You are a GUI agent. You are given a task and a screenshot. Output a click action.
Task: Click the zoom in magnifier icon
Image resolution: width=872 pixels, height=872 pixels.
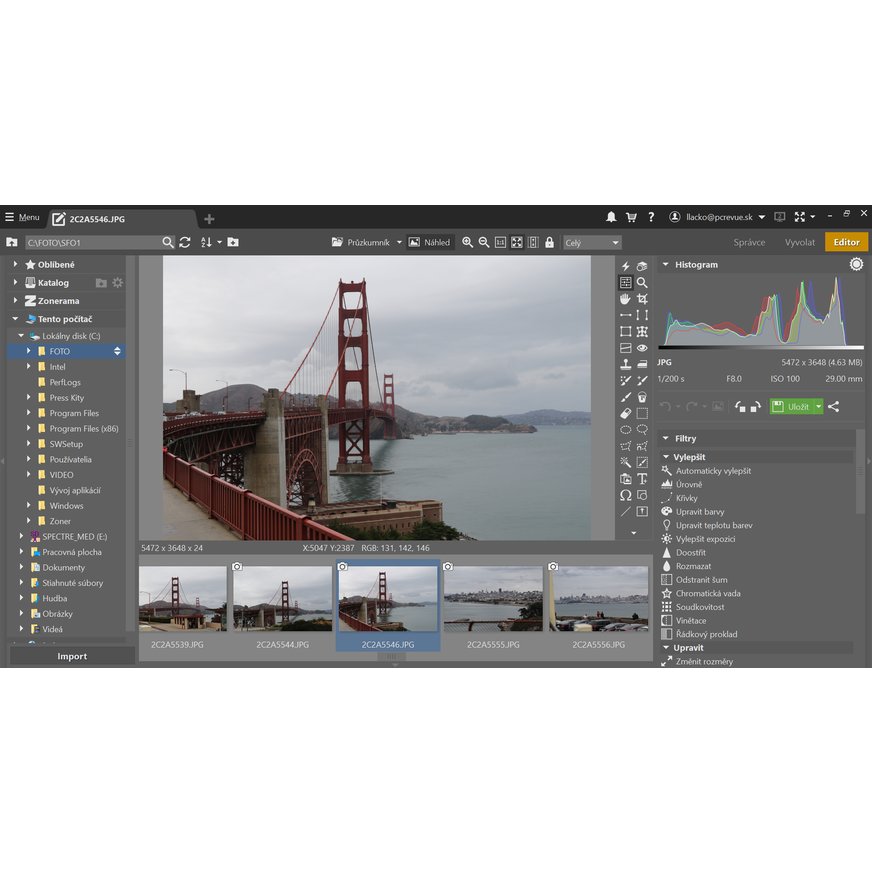point(466,242)
